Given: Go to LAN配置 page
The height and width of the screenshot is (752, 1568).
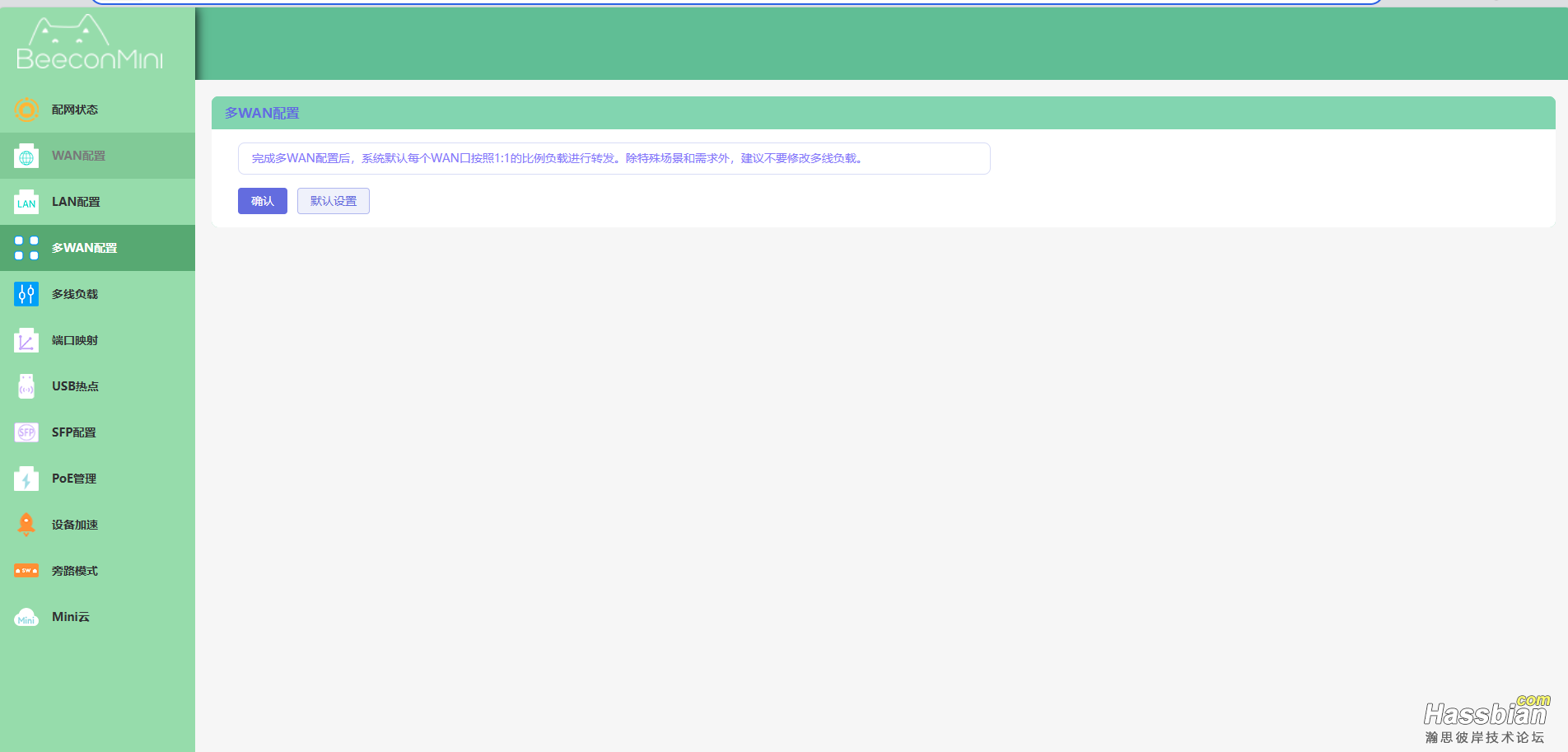Looking at the screenshot, I should 97,202.
